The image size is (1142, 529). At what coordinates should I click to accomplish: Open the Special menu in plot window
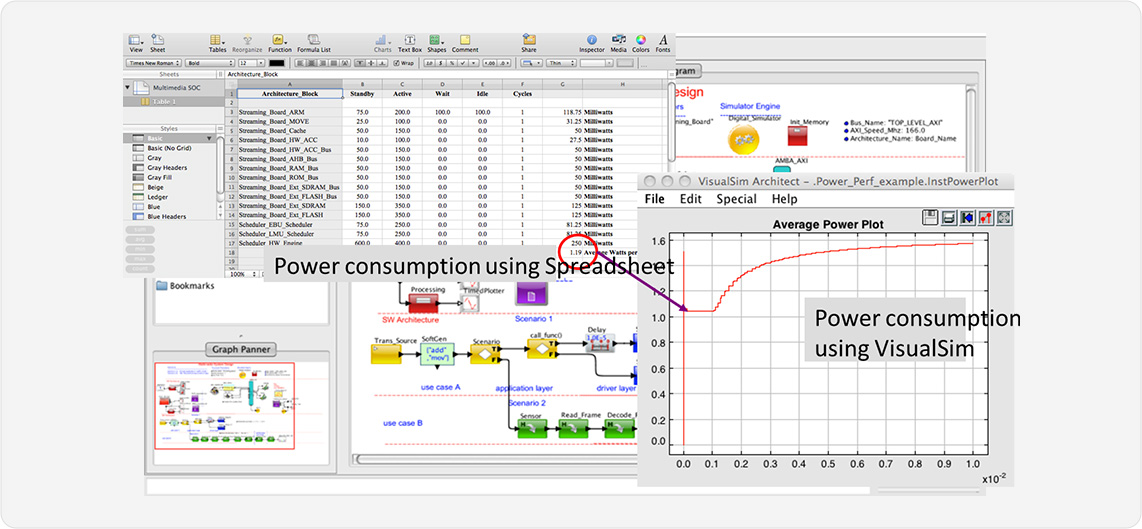pos(736,199)
